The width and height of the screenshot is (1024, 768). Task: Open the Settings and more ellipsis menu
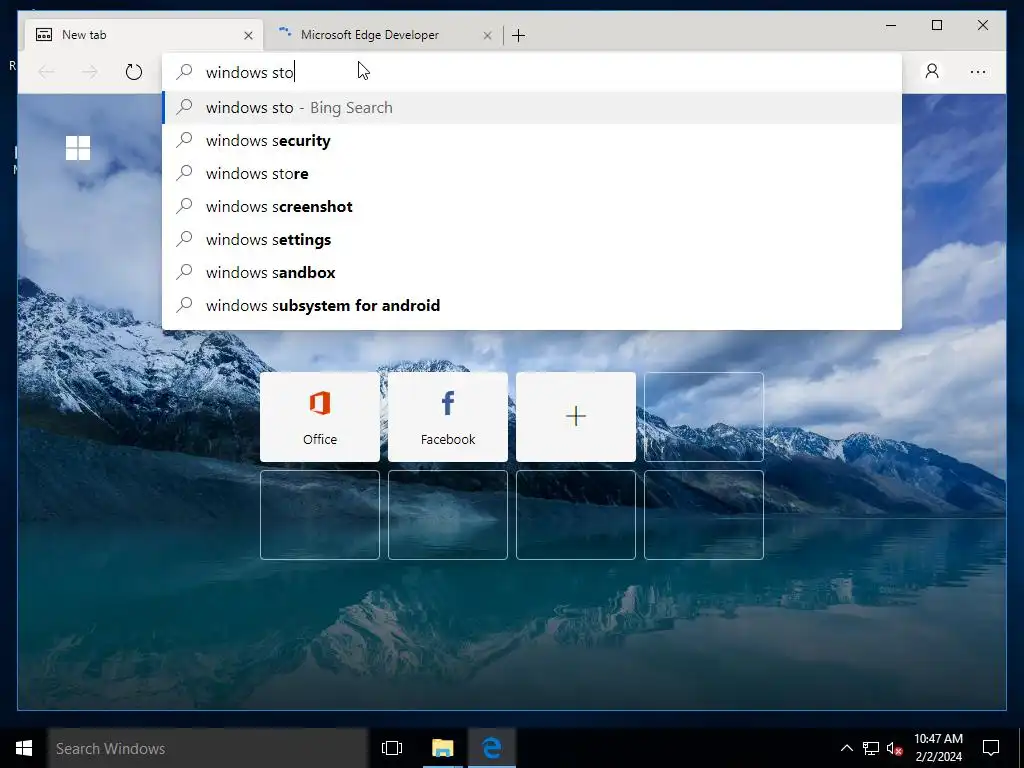pos(978,72)
